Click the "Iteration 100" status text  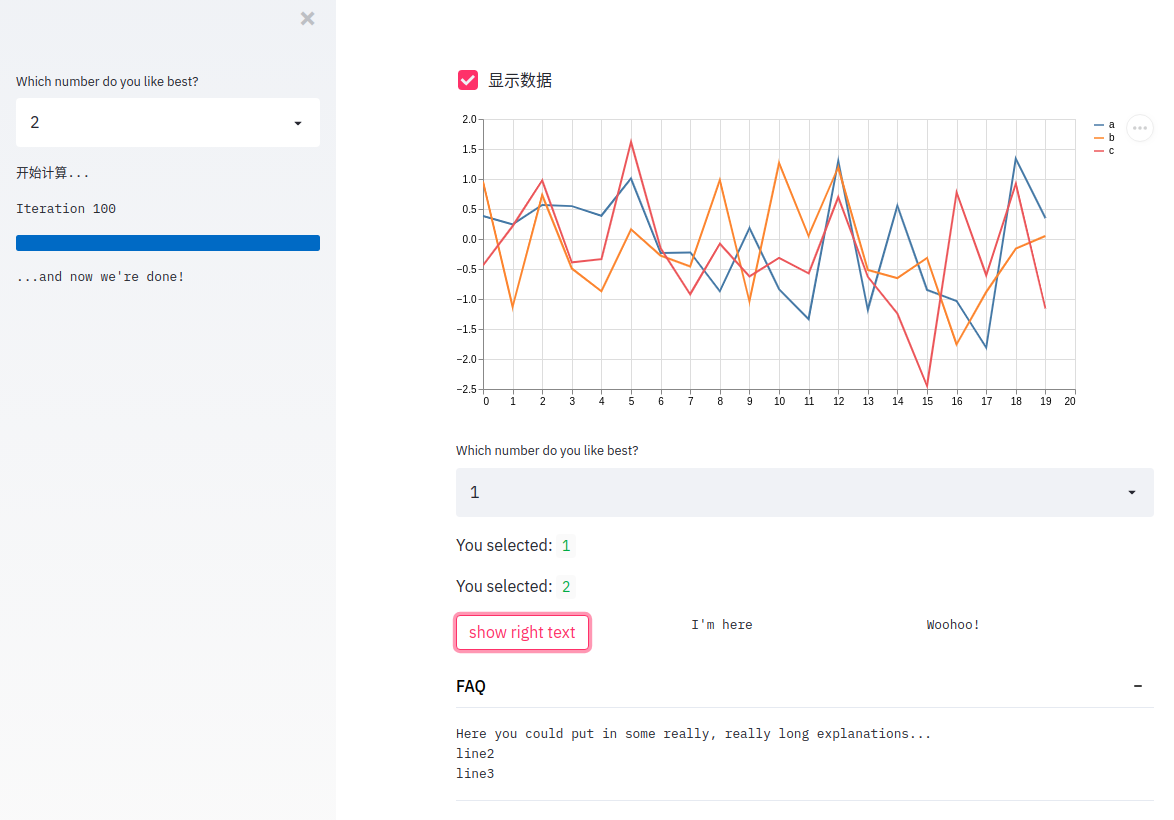point(66,209)
